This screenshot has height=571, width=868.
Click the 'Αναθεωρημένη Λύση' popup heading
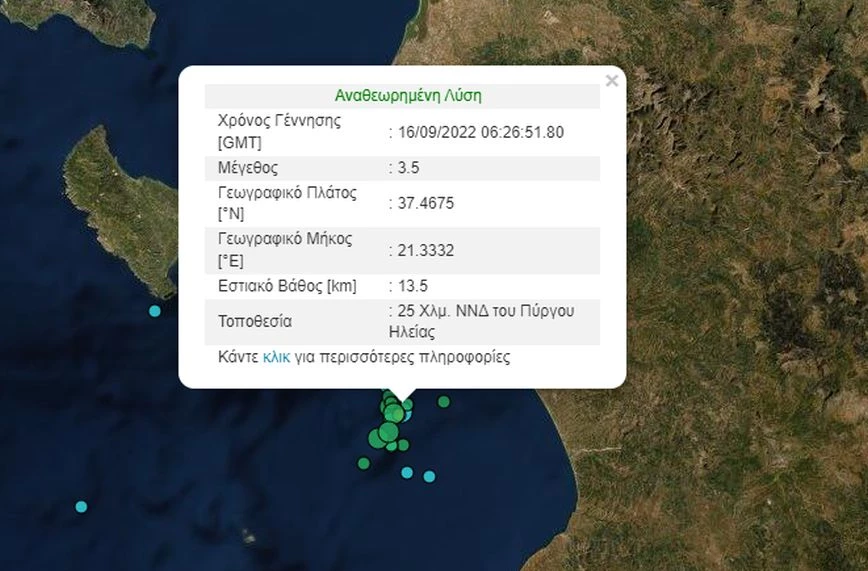click(408, 96)
